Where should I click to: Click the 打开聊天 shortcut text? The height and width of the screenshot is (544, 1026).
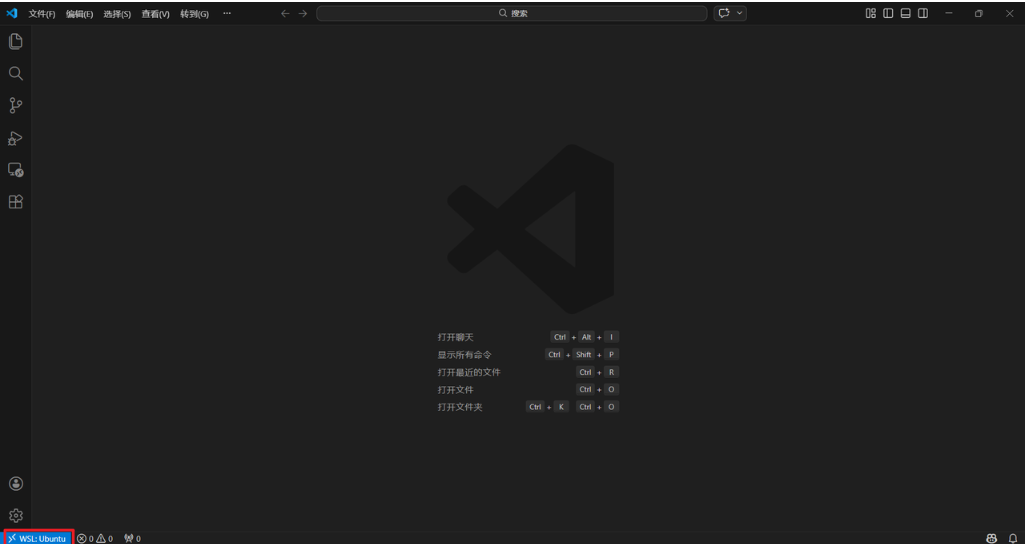(x=455, y=337)
